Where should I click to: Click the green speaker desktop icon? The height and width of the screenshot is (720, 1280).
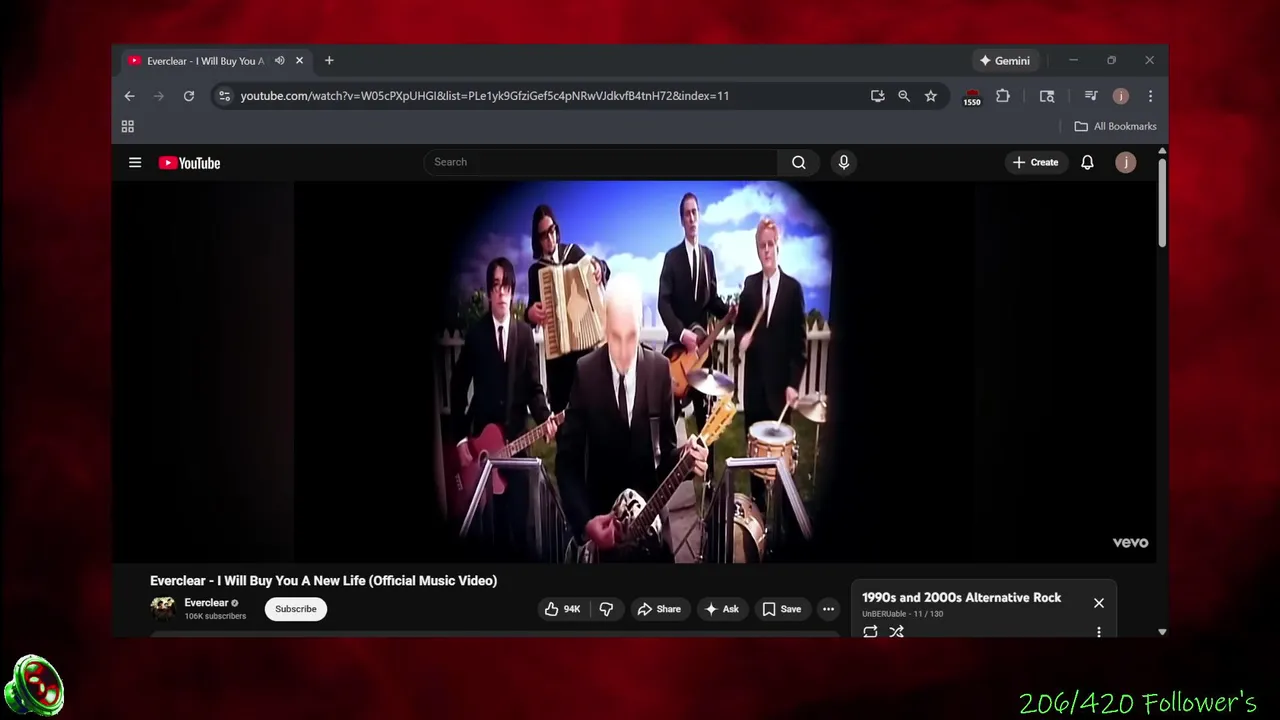pos(34,685)
